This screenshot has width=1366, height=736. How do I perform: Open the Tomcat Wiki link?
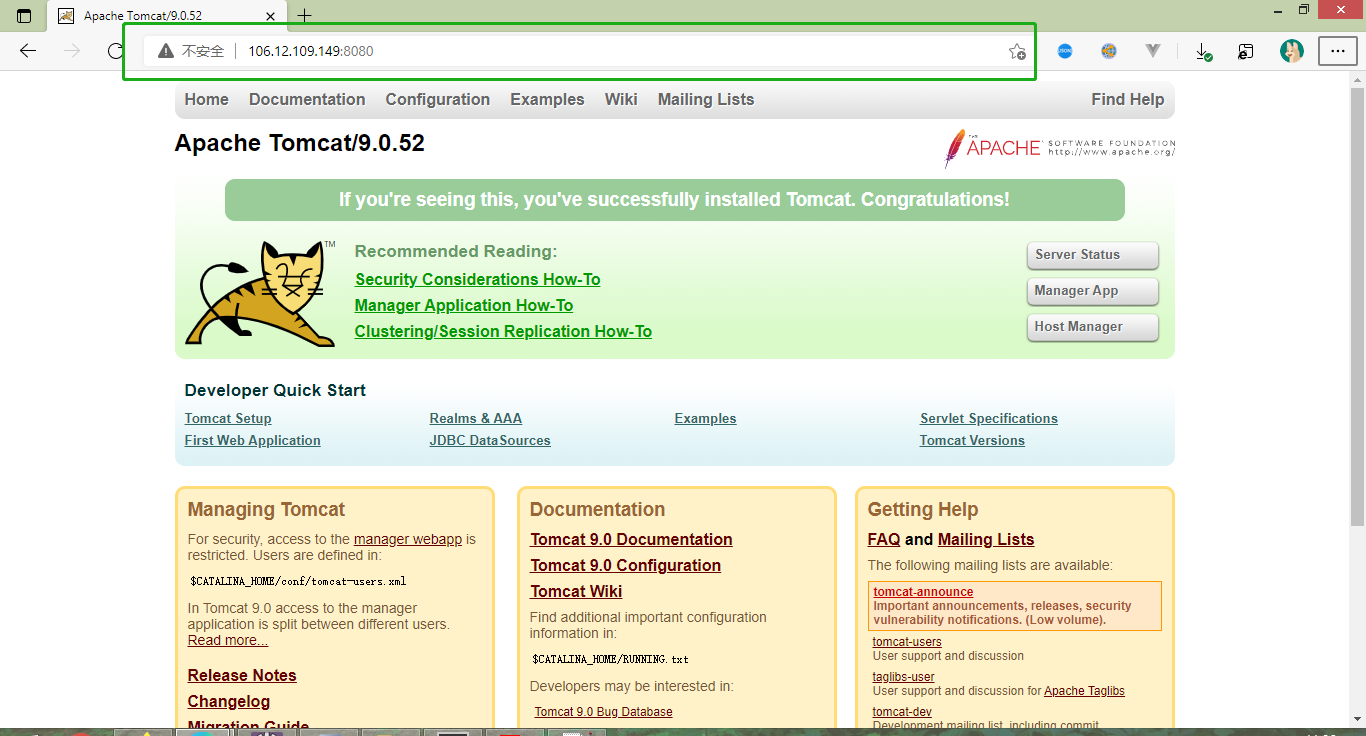(576, 592)
